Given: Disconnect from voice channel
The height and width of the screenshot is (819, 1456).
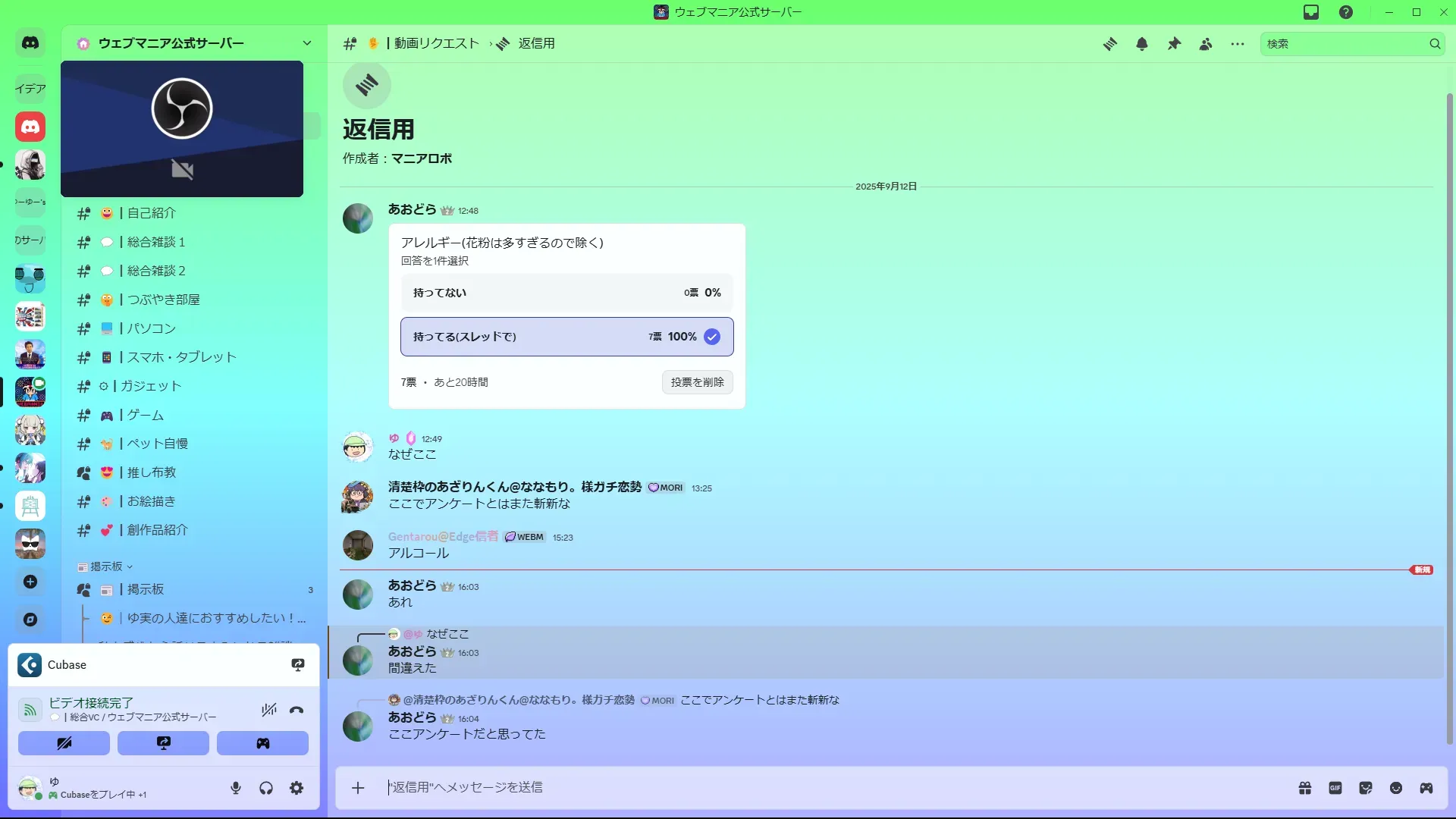Looking at the screenshot, I should click(297, 711).
